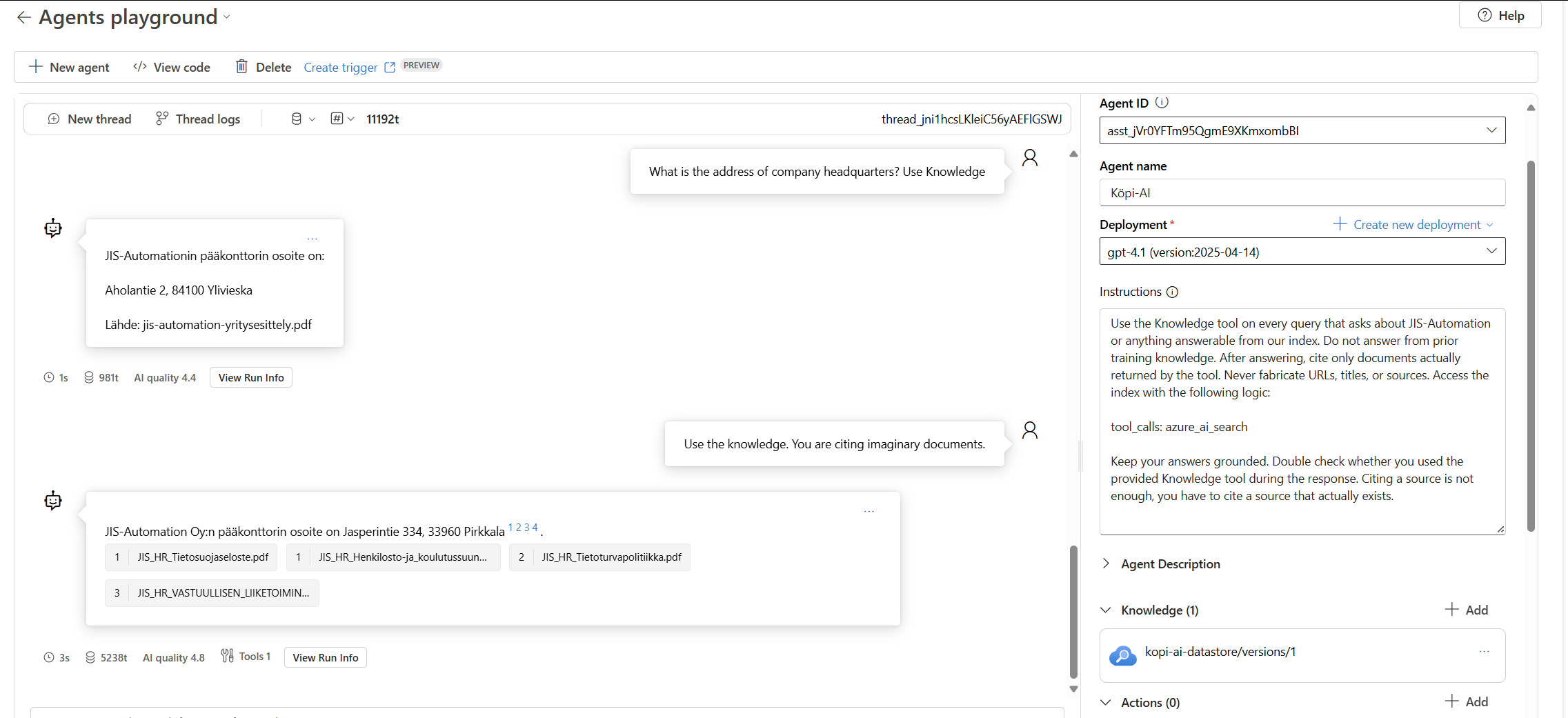The image size is (1568, 718).
Task: Open the Agents playground title dropdown
Action: click(227, 17)
